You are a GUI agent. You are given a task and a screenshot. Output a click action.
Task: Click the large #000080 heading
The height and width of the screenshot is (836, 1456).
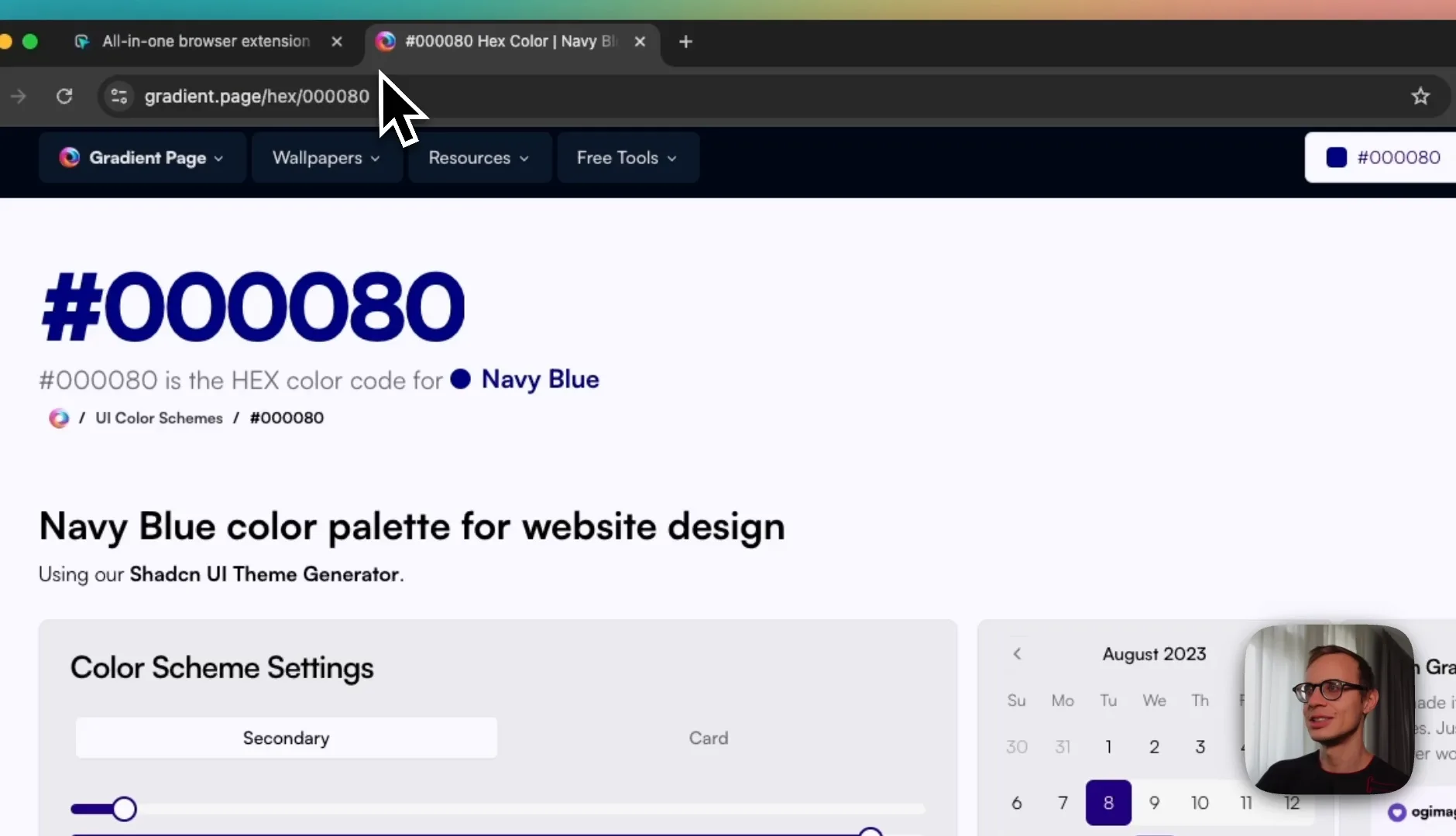252,307
